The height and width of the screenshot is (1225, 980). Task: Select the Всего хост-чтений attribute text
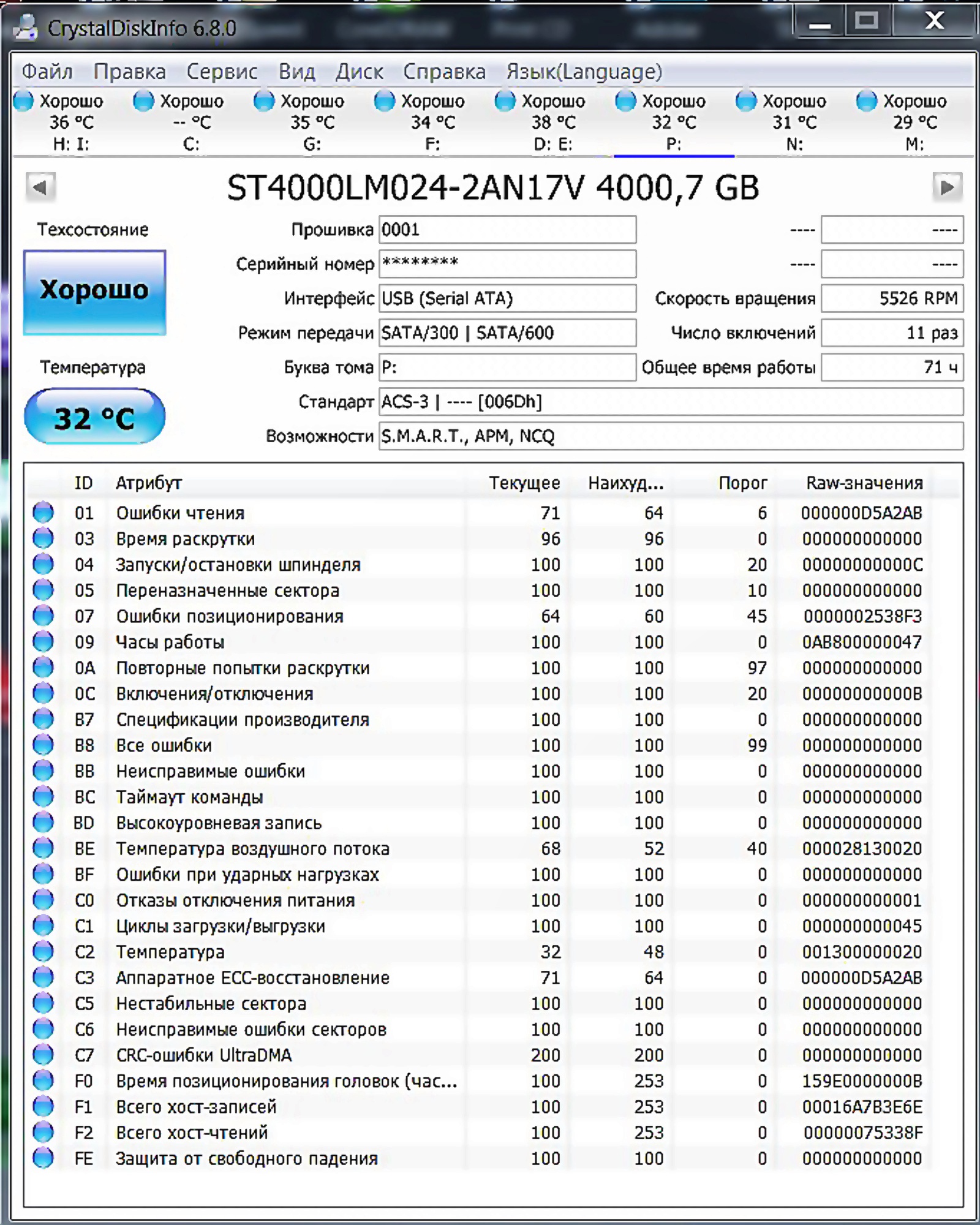pyautogui.click(x=192, y=1133)
